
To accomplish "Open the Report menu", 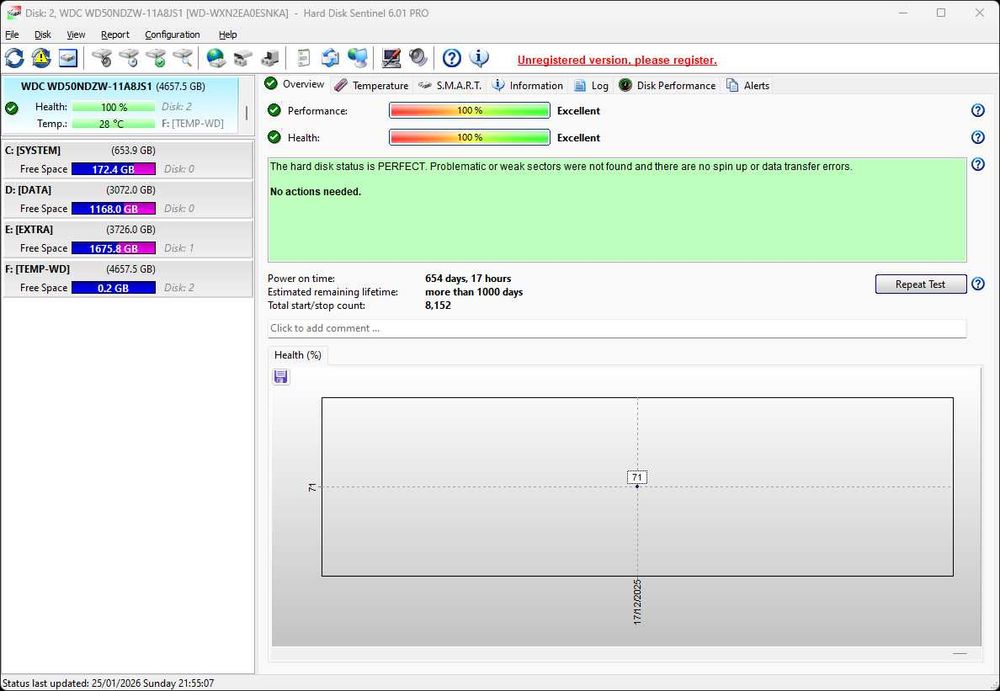I will tap(115, 34).
